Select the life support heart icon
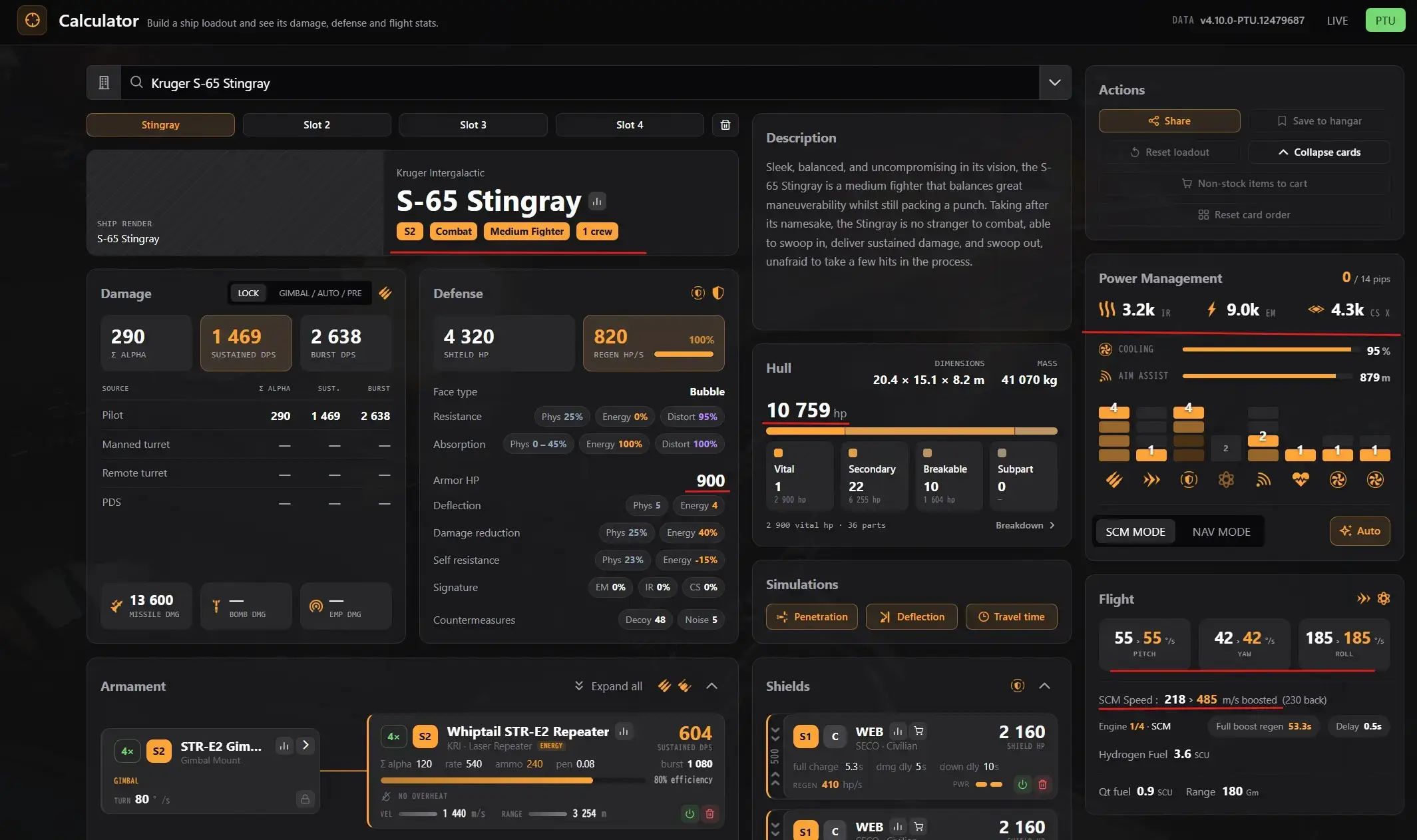The height and width of the screenshot is (840, 1417). coord(1301,480)
